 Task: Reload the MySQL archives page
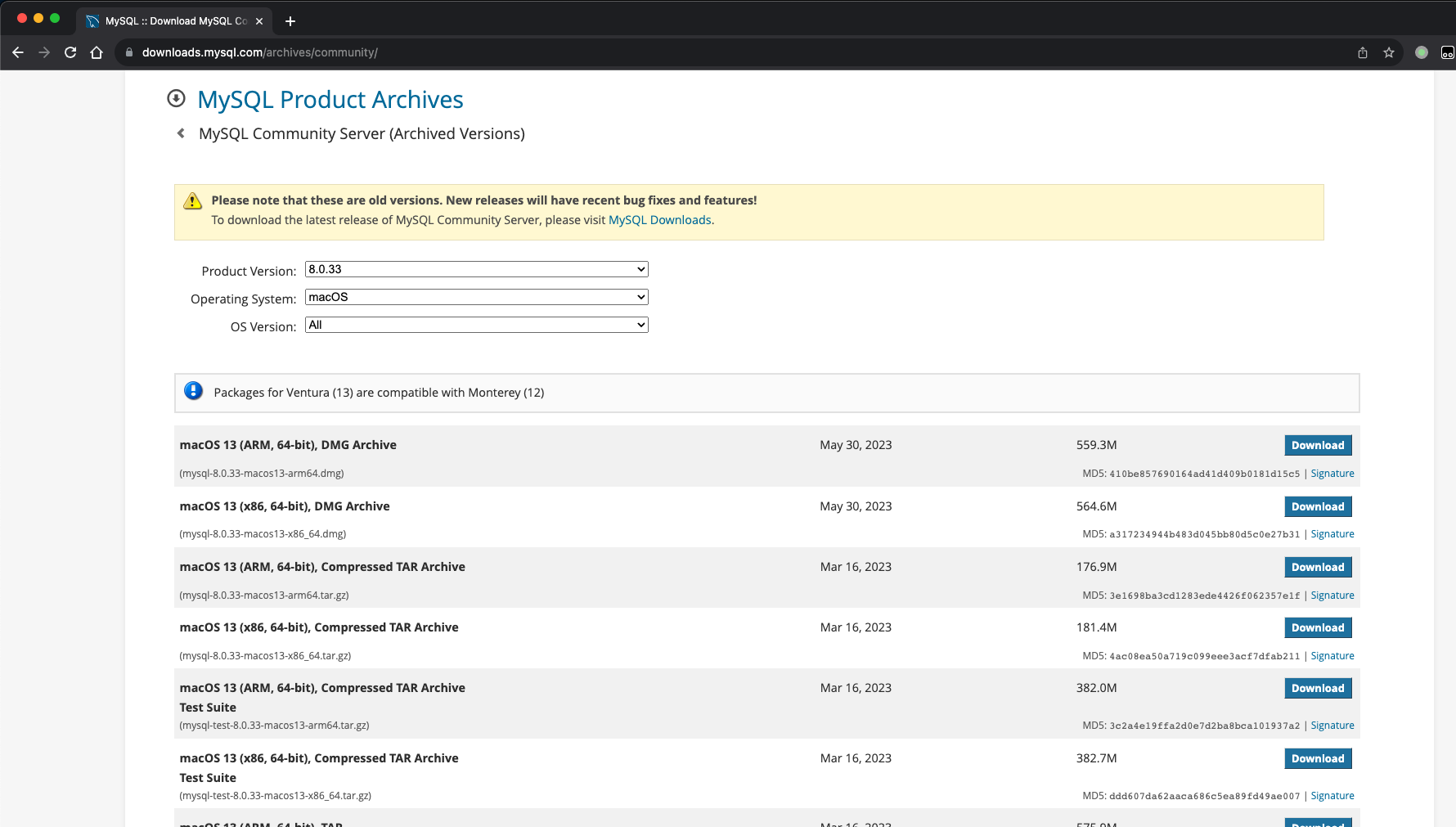click(x=70, y=52)
